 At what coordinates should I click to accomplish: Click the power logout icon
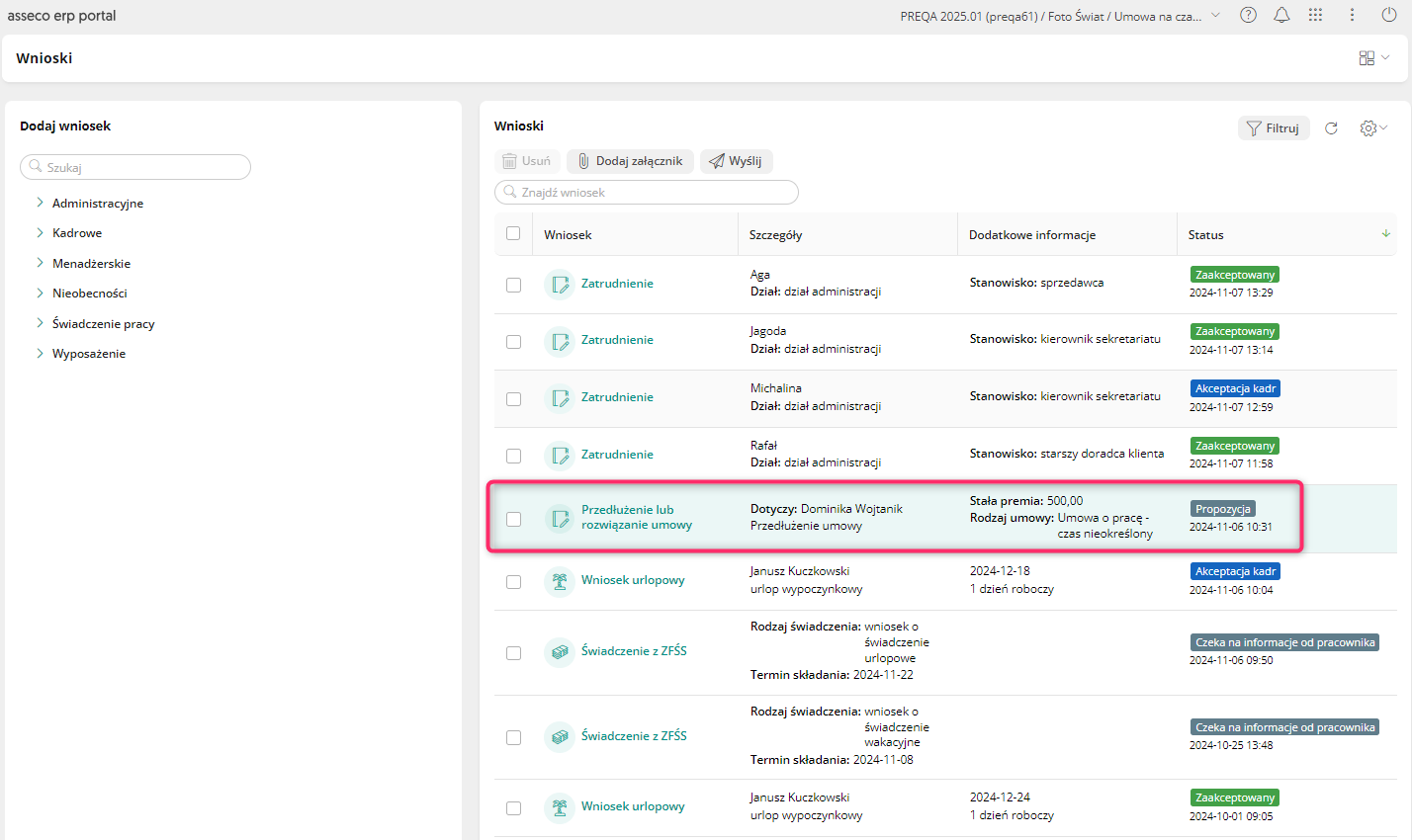point(1388,15)
